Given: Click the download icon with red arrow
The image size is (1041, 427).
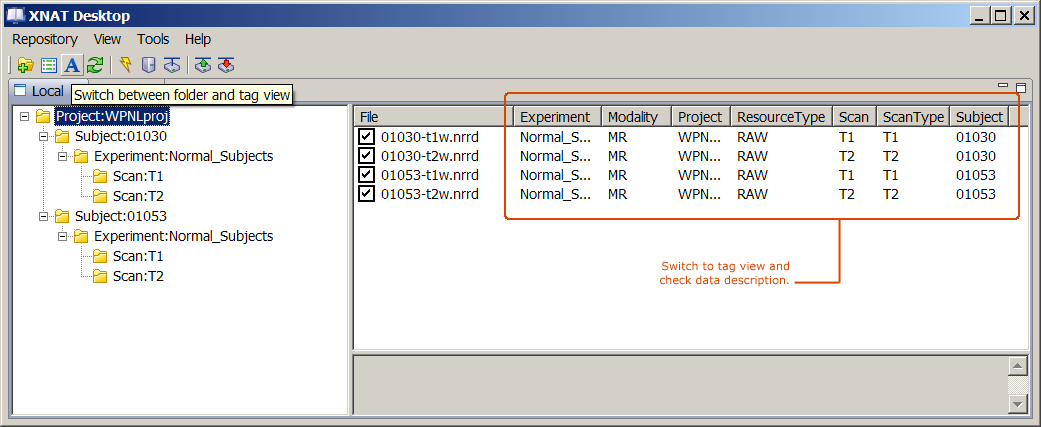Looking at the screenshot, I should pos(226,65).
